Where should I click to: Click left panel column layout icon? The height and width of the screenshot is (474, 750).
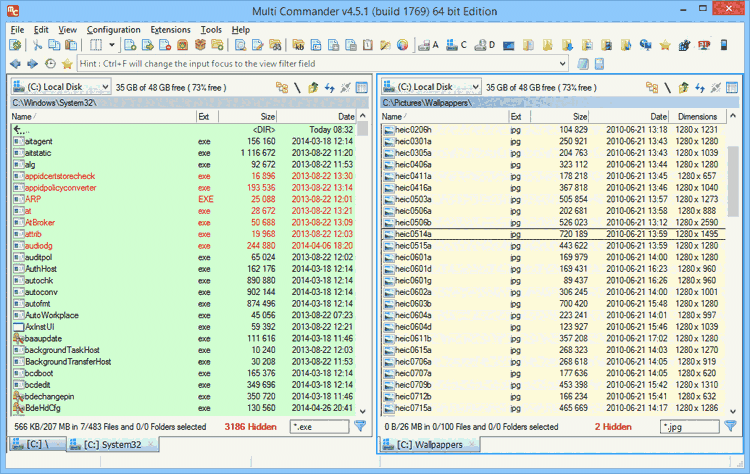click(x=362, y=88)
